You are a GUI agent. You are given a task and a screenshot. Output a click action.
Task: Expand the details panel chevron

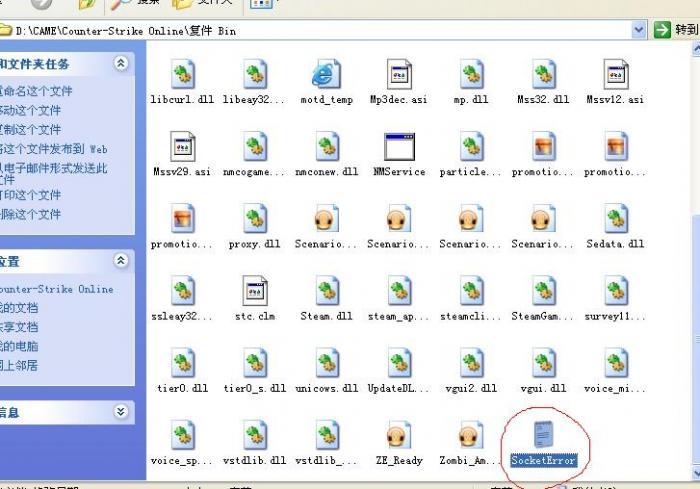point(121,411)
